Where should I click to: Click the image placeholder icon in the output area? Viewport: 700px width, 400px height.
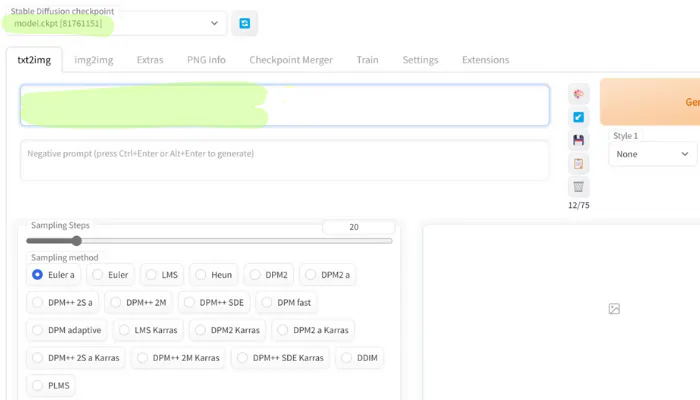[x=614, y=308]
